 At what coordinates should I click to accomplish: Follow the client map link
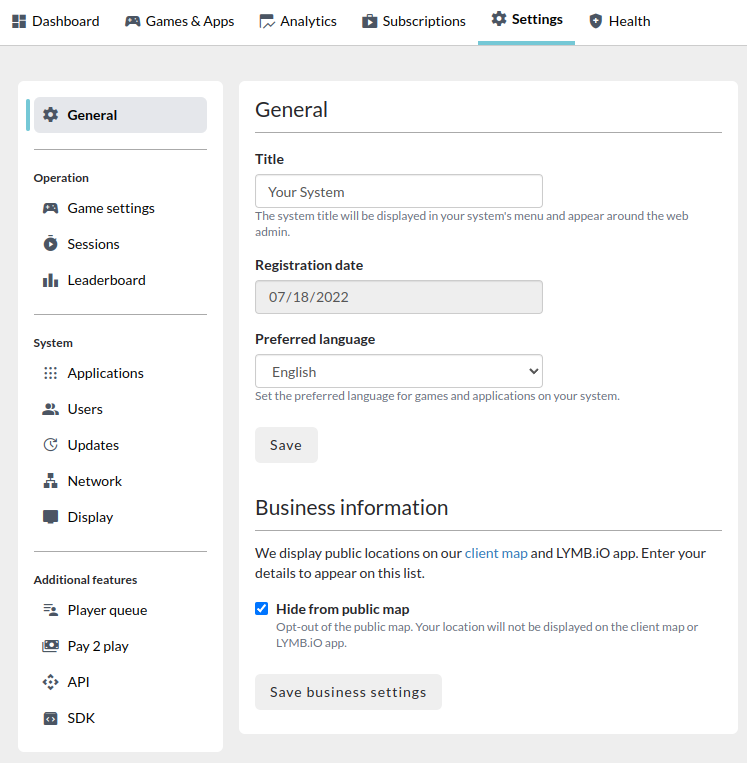click(x=496, y=553)
